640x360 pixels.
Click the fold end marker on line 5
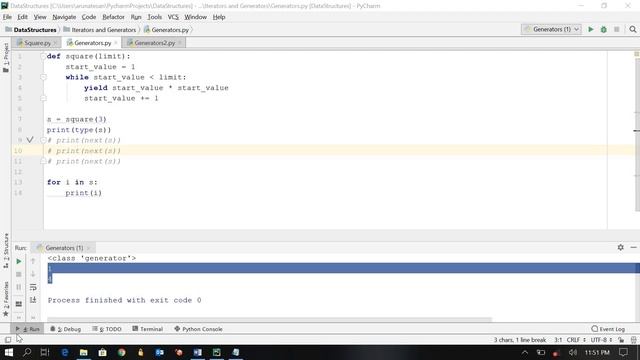(43, 98)
